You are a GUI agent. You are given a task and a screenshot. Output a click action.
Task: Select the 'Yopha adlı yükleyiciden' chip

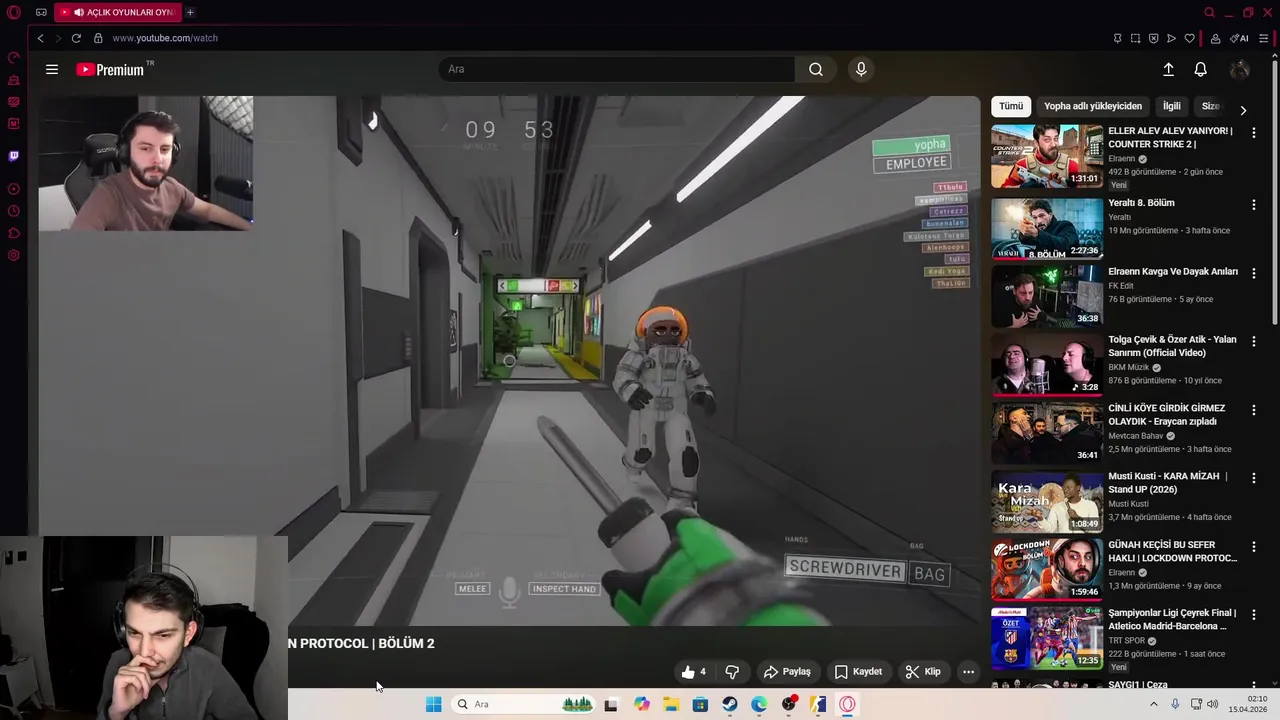point(1093,106)
